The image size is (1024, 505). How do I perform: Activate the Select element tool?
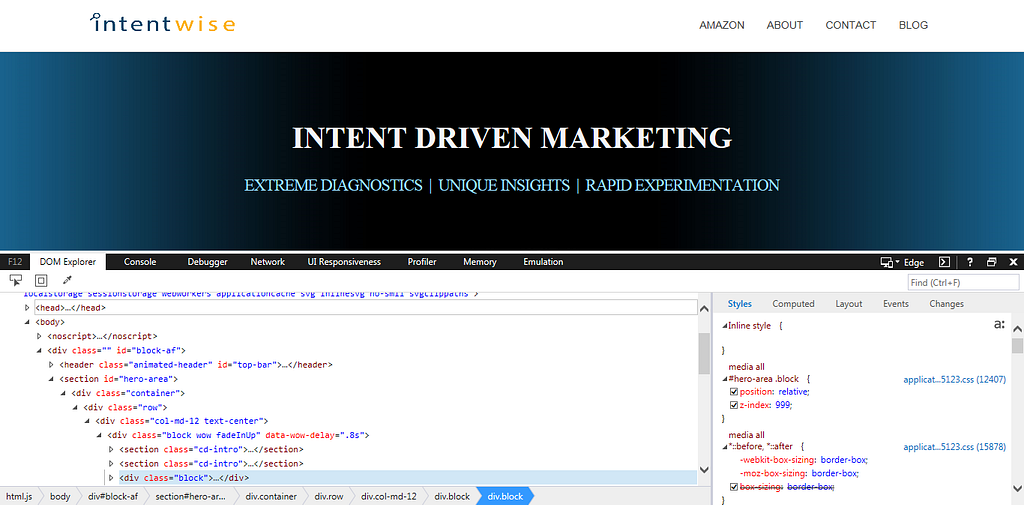pyautogui.click(x=16, y=282)
